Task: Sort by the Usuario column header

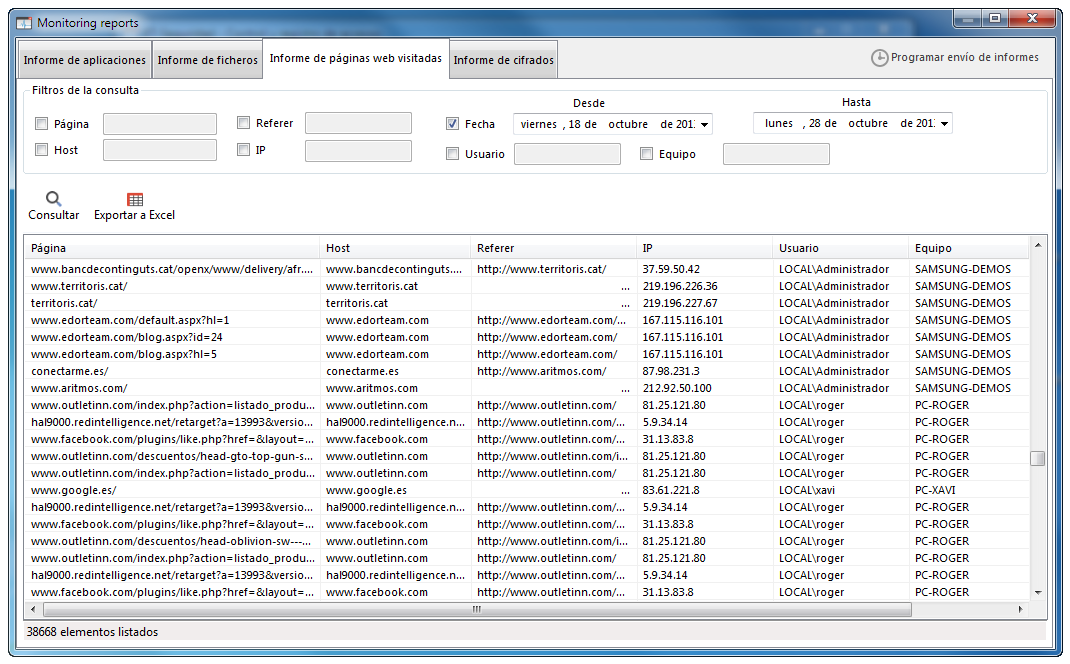Action: (840, 248)
